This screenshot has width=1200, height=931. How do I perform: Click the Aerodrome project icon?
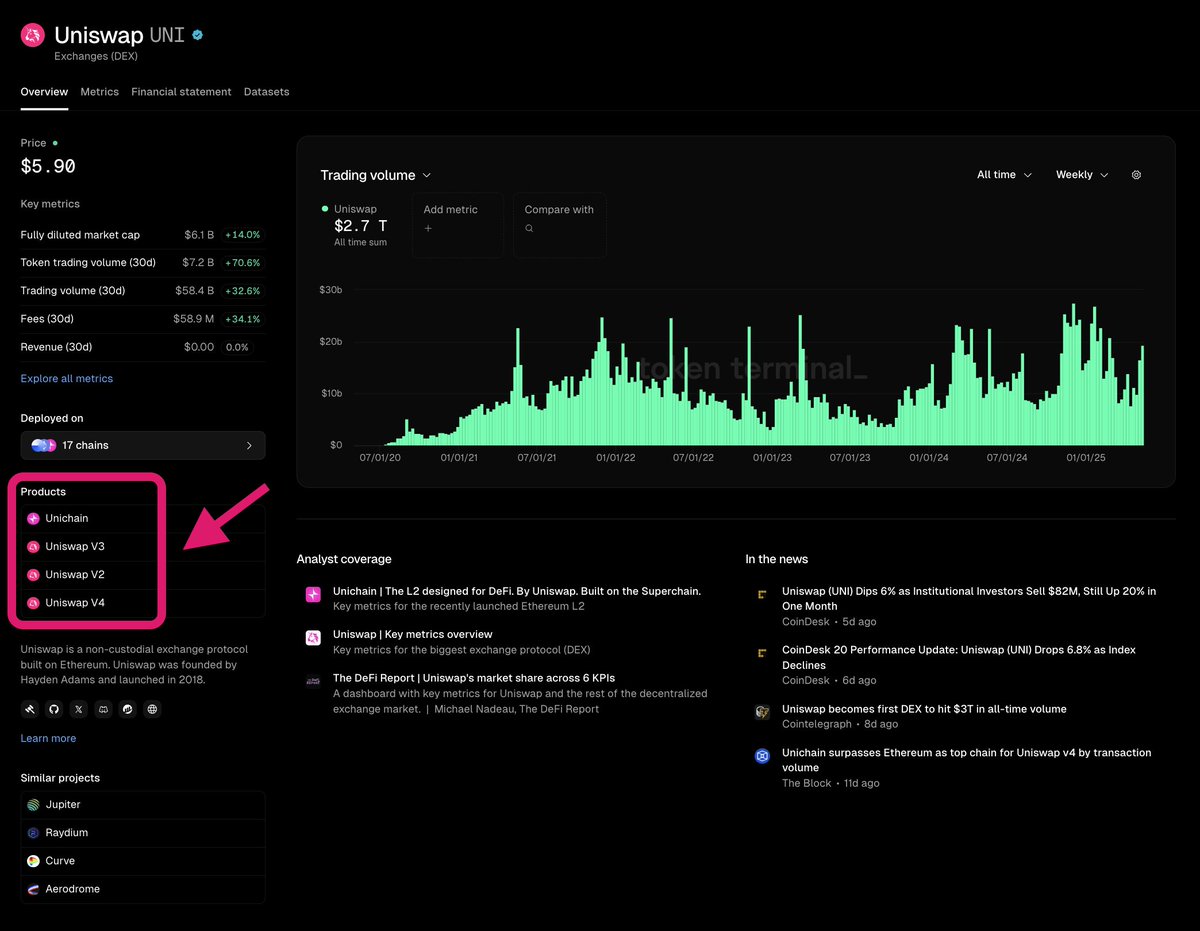point(34,889)
